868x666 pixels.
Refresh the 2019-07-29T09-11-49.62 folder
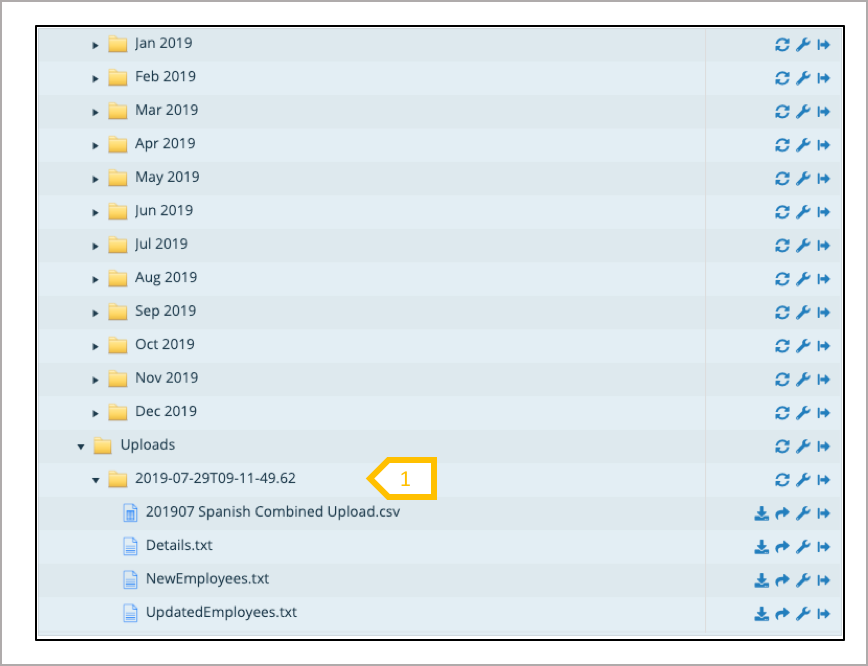point(782,480)
